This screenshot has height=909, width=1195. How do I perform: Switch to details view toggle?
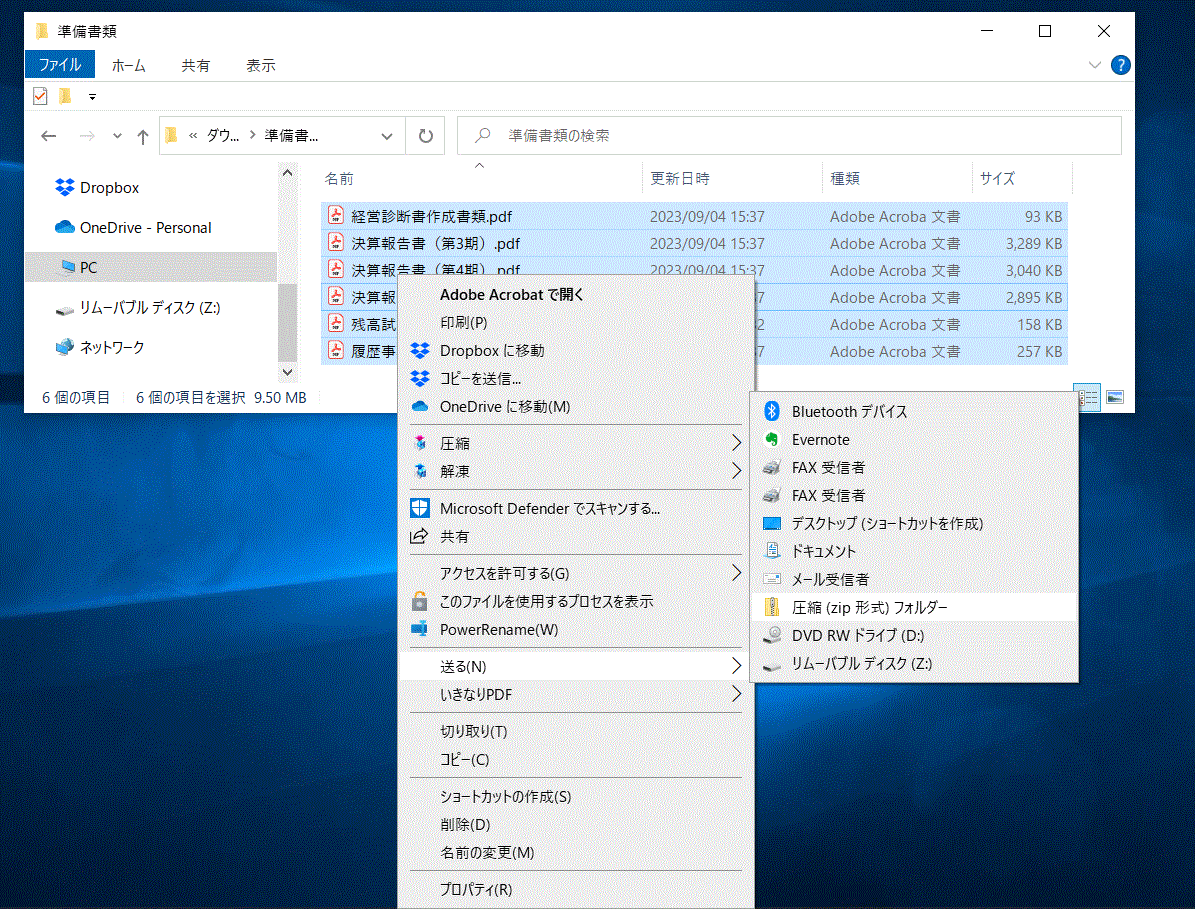point(1088,397)
